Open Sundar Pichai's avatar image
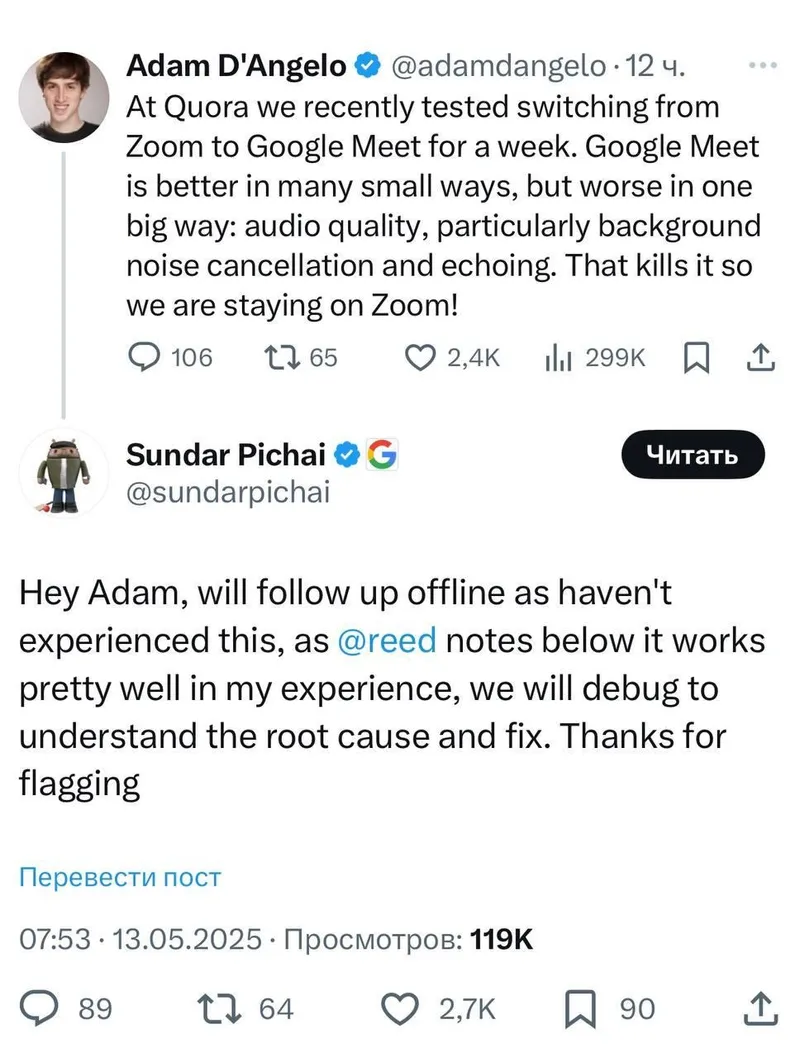Screen dimensions: 800x1058 pyautogui.click(x=63, y=472)
